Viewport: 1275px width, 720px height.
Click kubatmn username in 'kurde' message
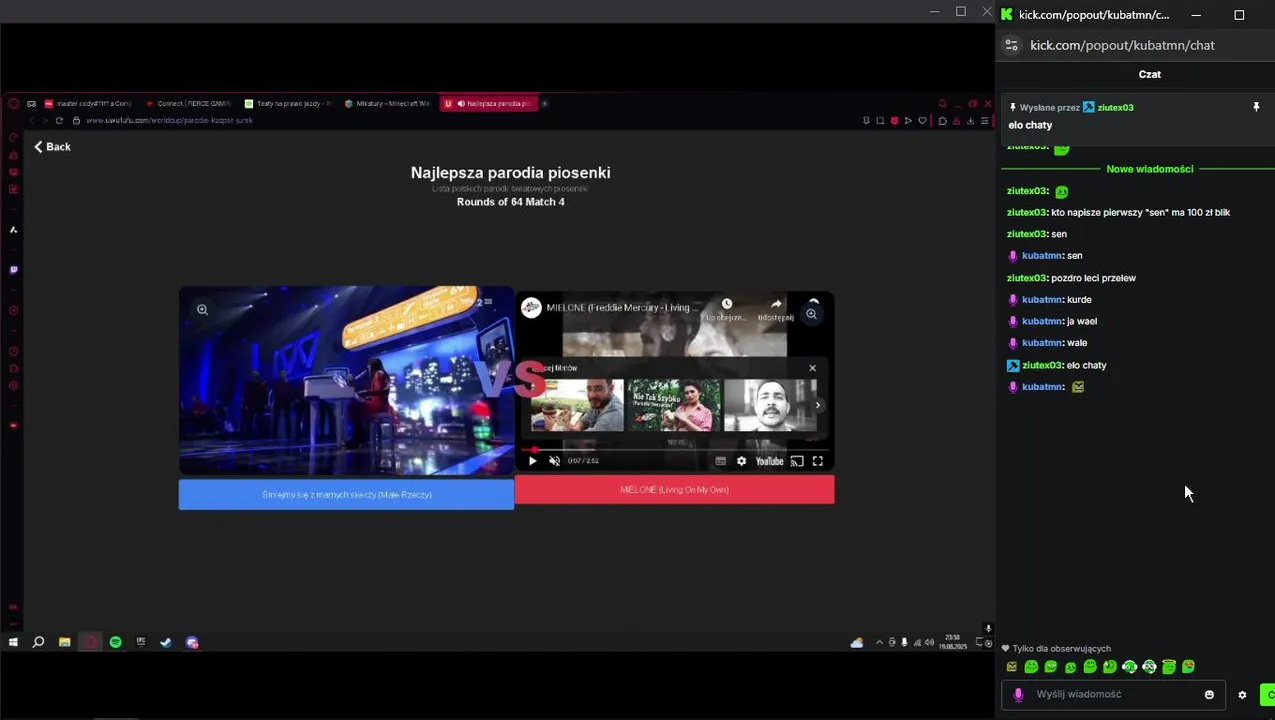tap(1042, 299)
